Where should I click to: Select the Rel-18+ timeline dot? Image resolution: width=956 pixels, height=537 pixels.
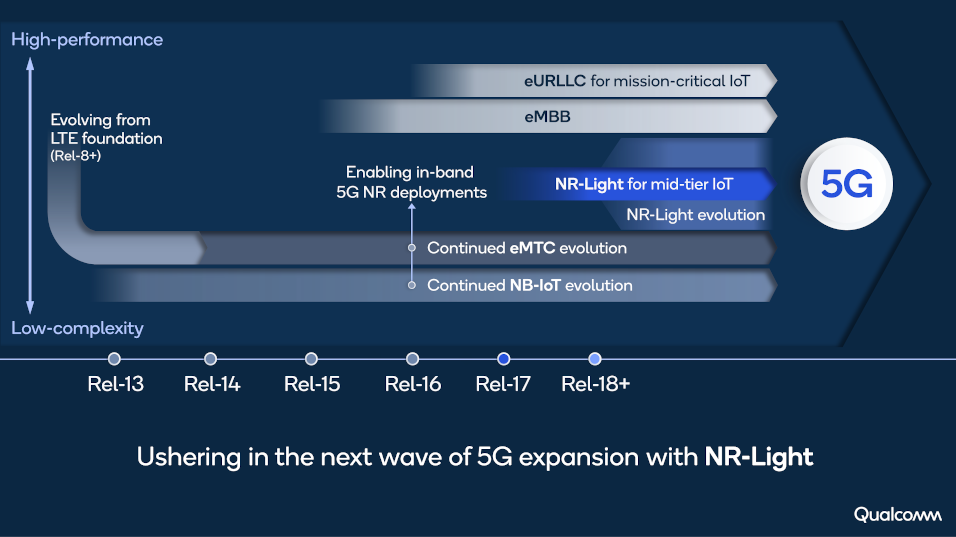click(595, 359)
